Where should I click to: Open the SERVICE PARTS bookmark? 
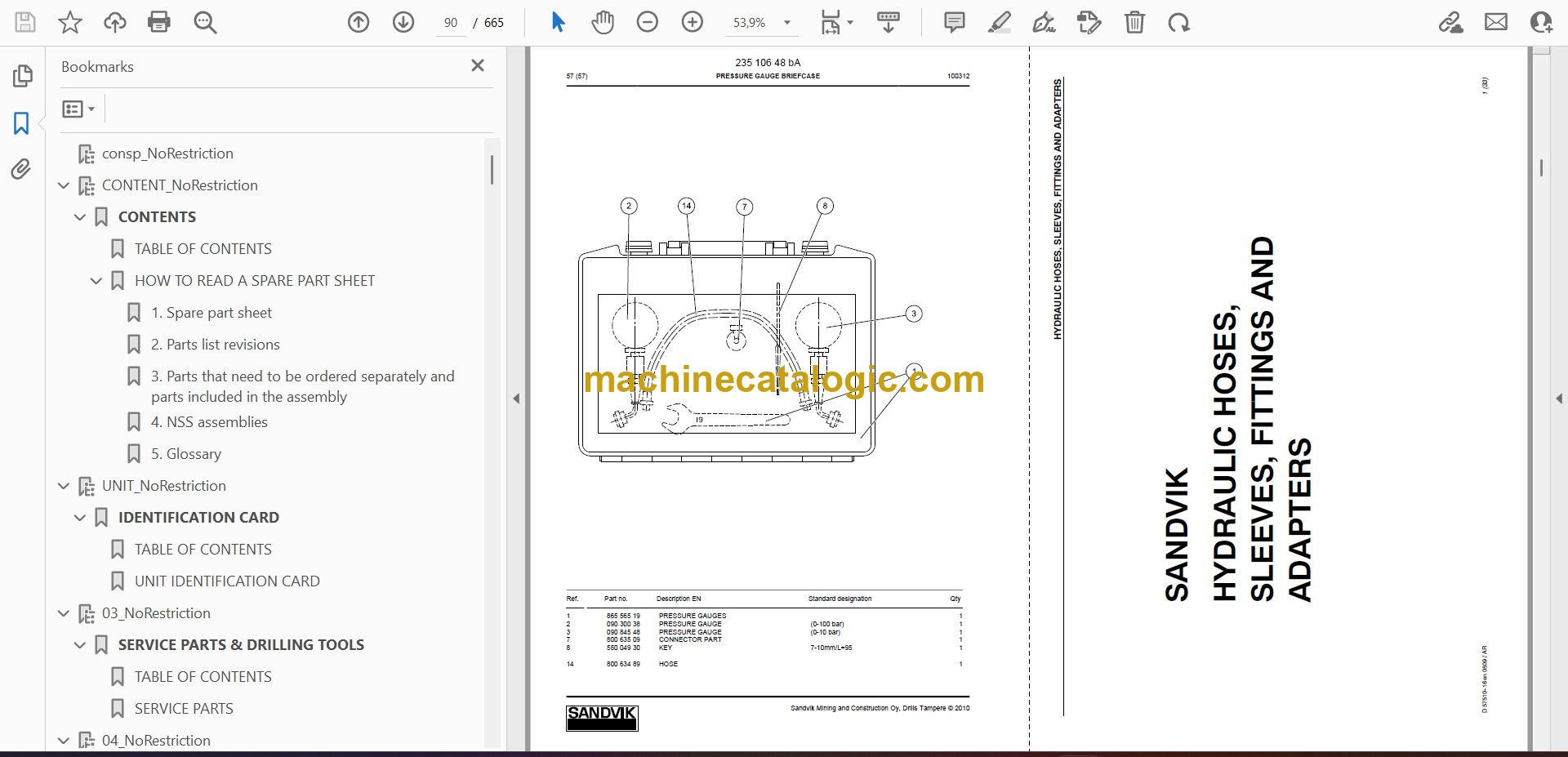[x=184, y=709]
